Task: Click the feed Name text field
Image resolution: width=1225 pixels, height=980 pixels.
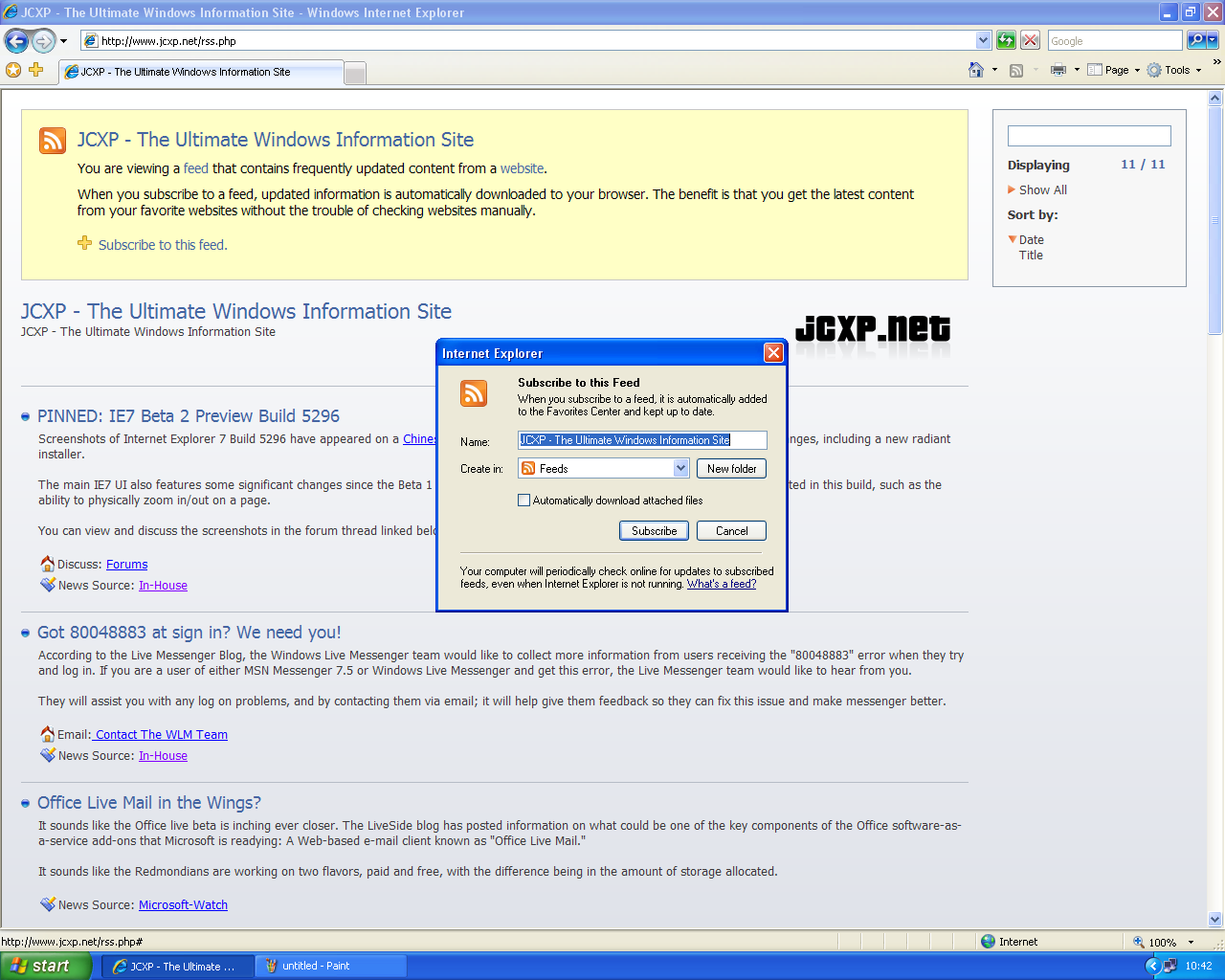Action: point(642,440)
